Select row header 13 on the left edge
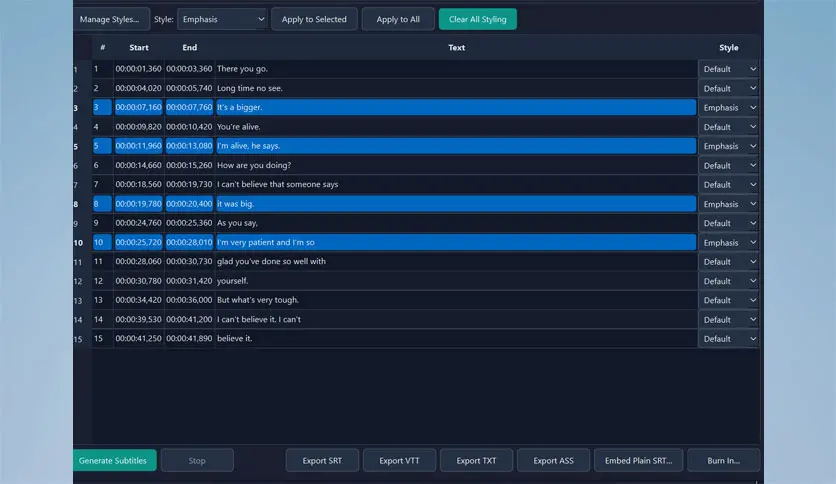This screenshot has width=836, height=484. coord(79,301)
